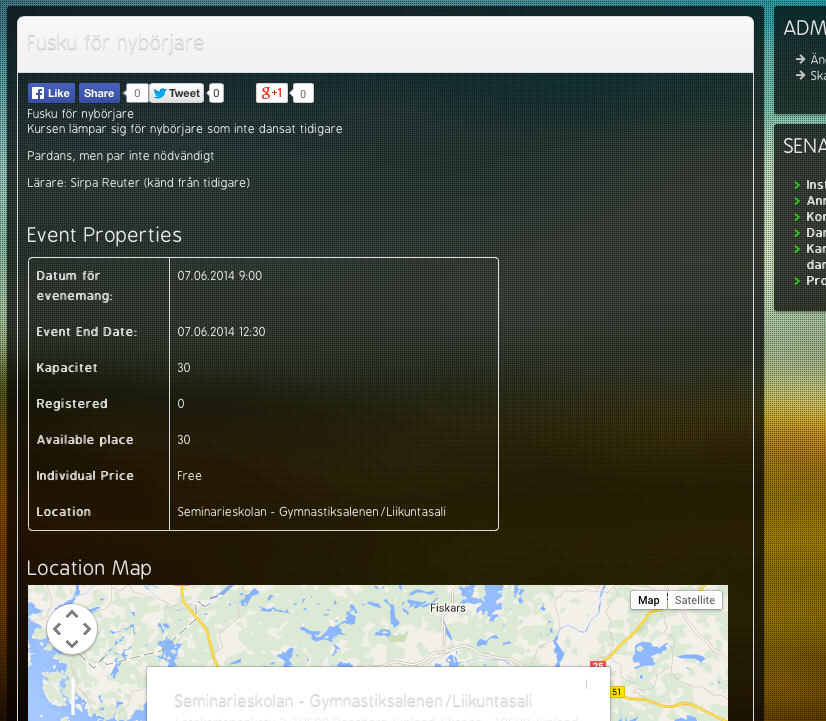Open the first link under ADM sidebar
Screen dimensions: 826x721
coord(816,60)
